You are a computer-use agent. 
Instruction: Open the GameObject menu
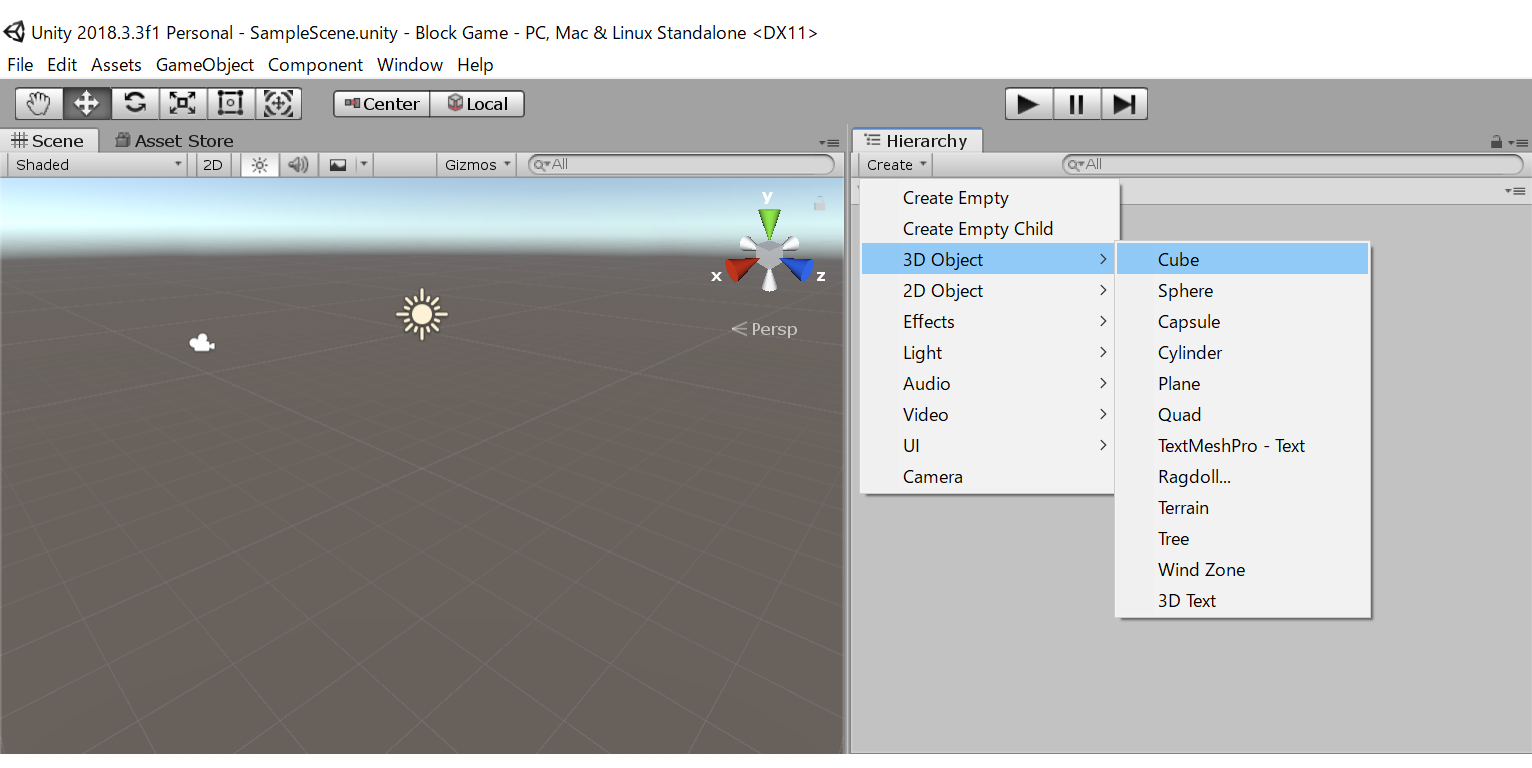(x=205, y=65)
